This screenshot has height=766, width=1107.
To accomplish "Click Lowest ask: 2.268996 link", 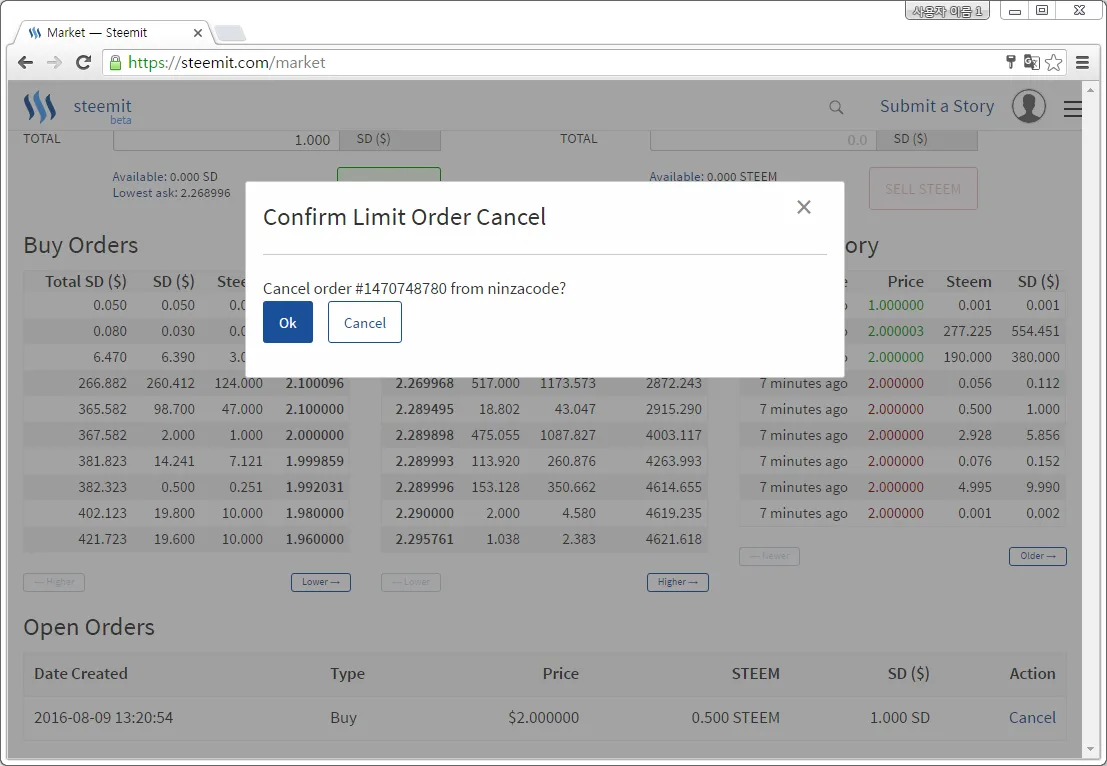I will point(172,193).
